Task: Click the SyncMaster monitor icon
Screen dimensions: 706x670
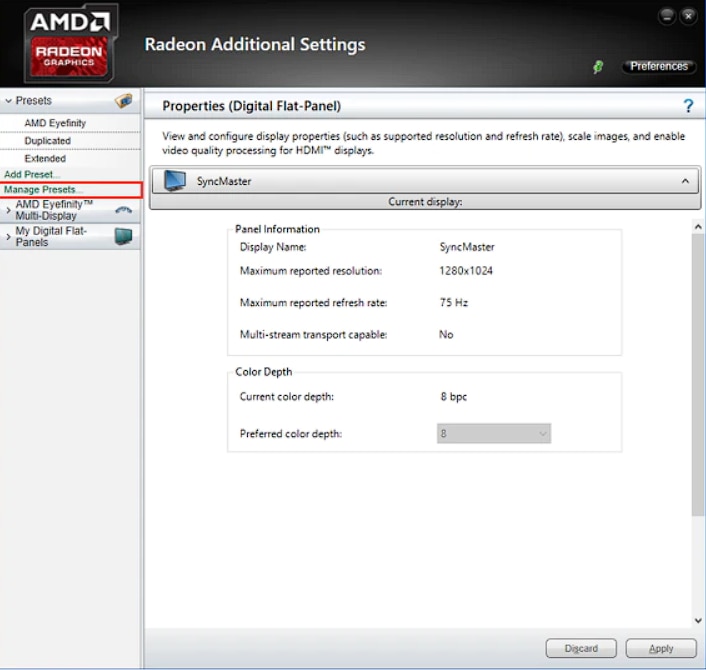Action: (175, 181)
